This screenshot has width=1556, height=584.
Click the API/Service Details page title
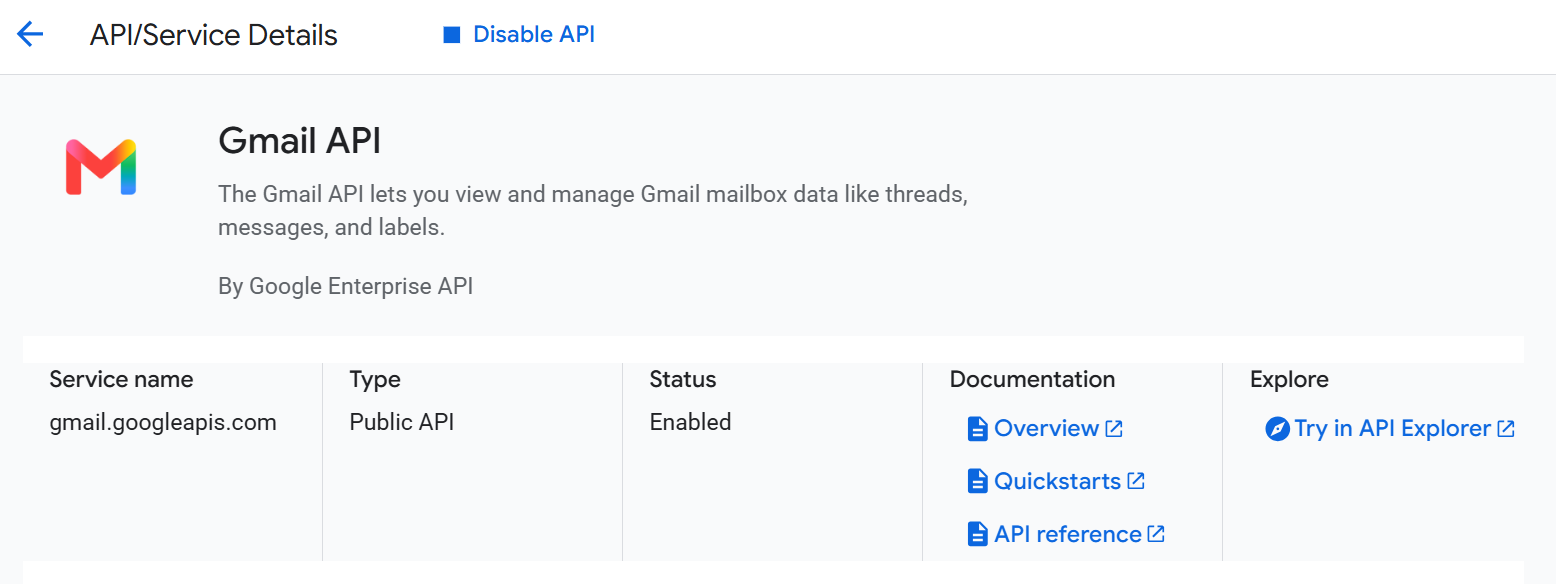click(214, 36)
